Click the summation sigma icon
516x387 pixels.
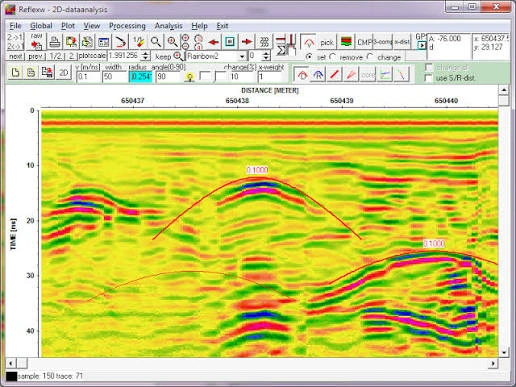coord(282,51)
